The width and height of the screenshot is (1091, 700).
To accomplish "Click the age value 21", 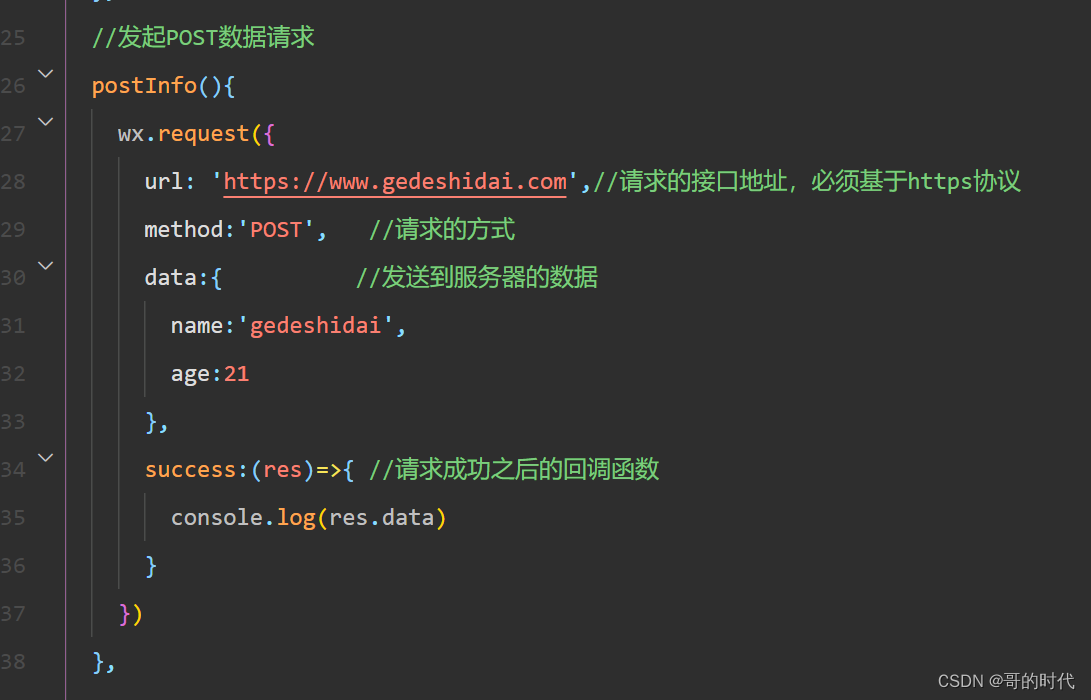I will (237, 374).
